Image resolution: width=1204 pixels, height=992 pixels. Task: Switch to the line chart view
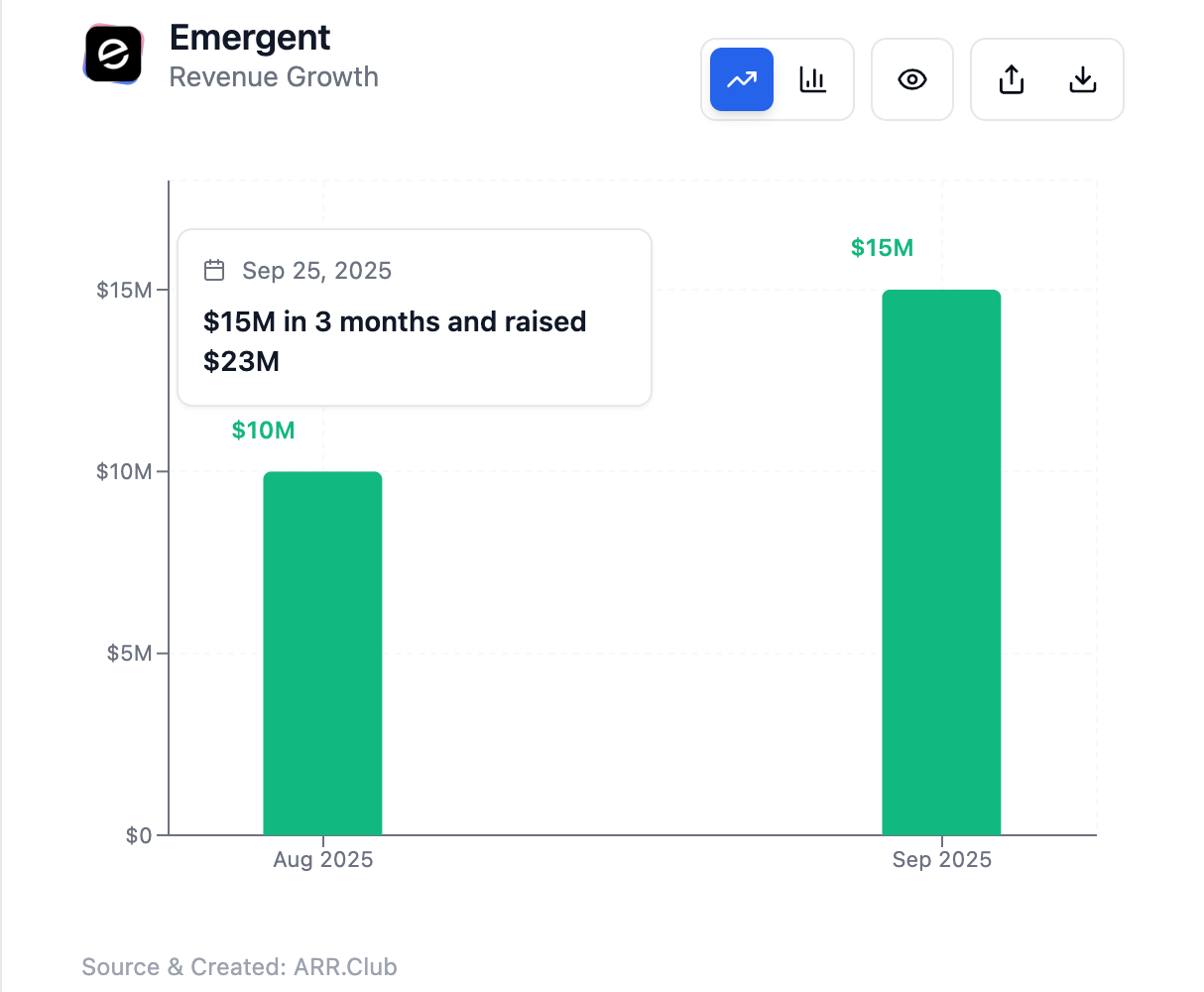[742, 79]
